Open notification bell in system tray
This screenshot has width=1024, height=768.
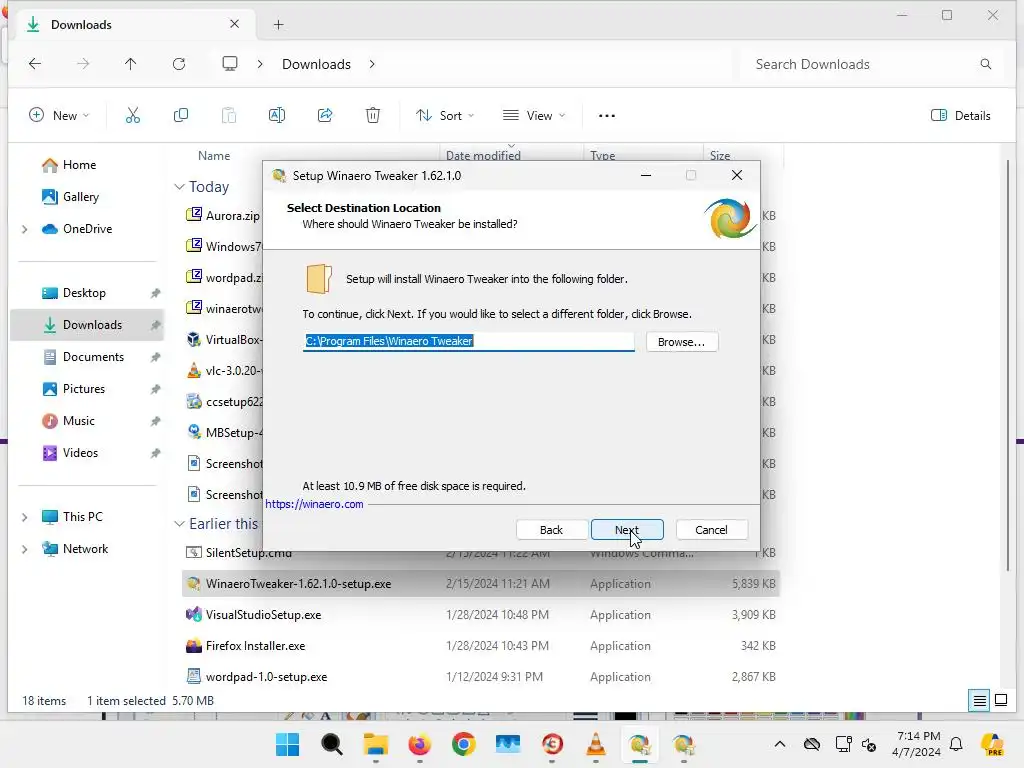pos(956,744)
